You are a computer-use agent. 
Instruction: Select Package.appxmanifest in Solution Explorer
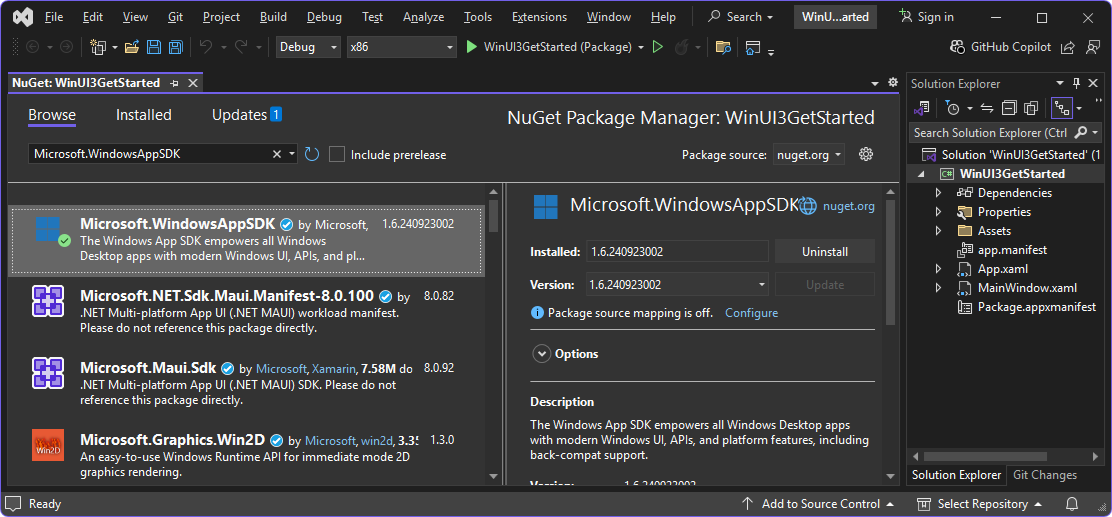1037,307
